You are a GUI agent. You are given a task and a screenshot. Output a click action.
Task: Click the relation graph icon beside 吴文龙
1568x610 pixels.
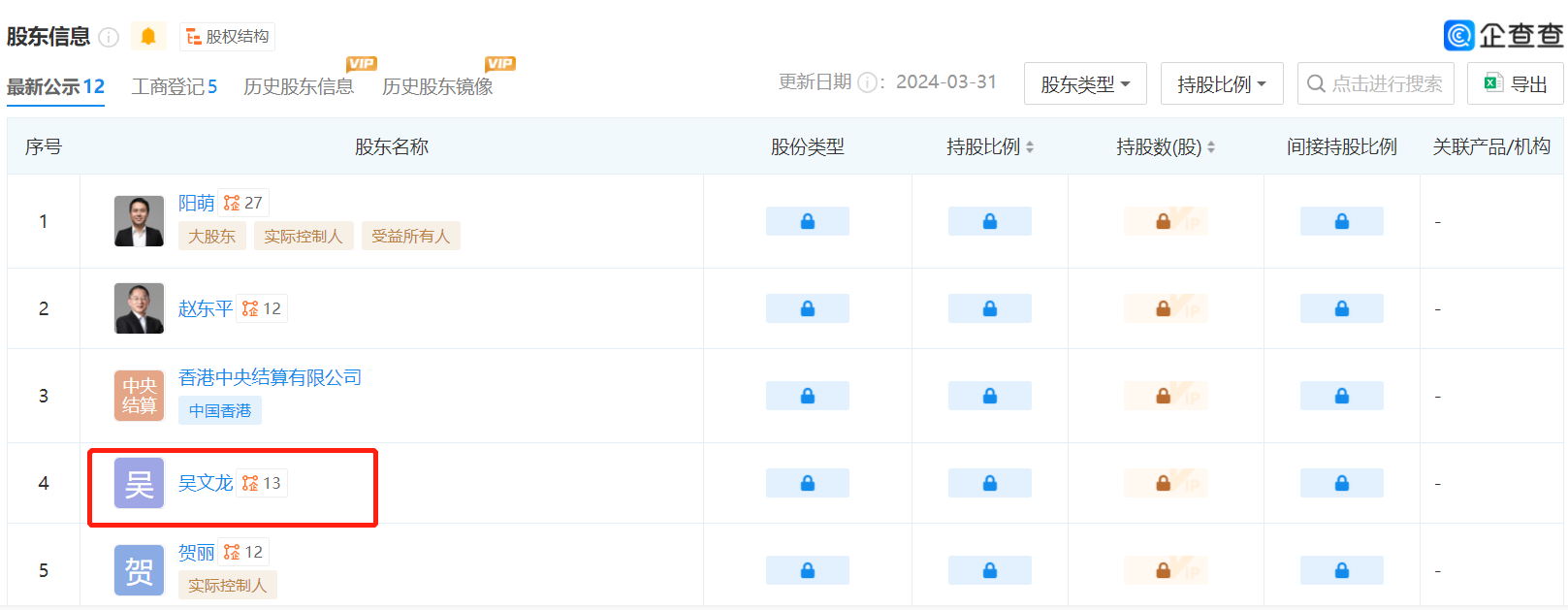(251, 483)
